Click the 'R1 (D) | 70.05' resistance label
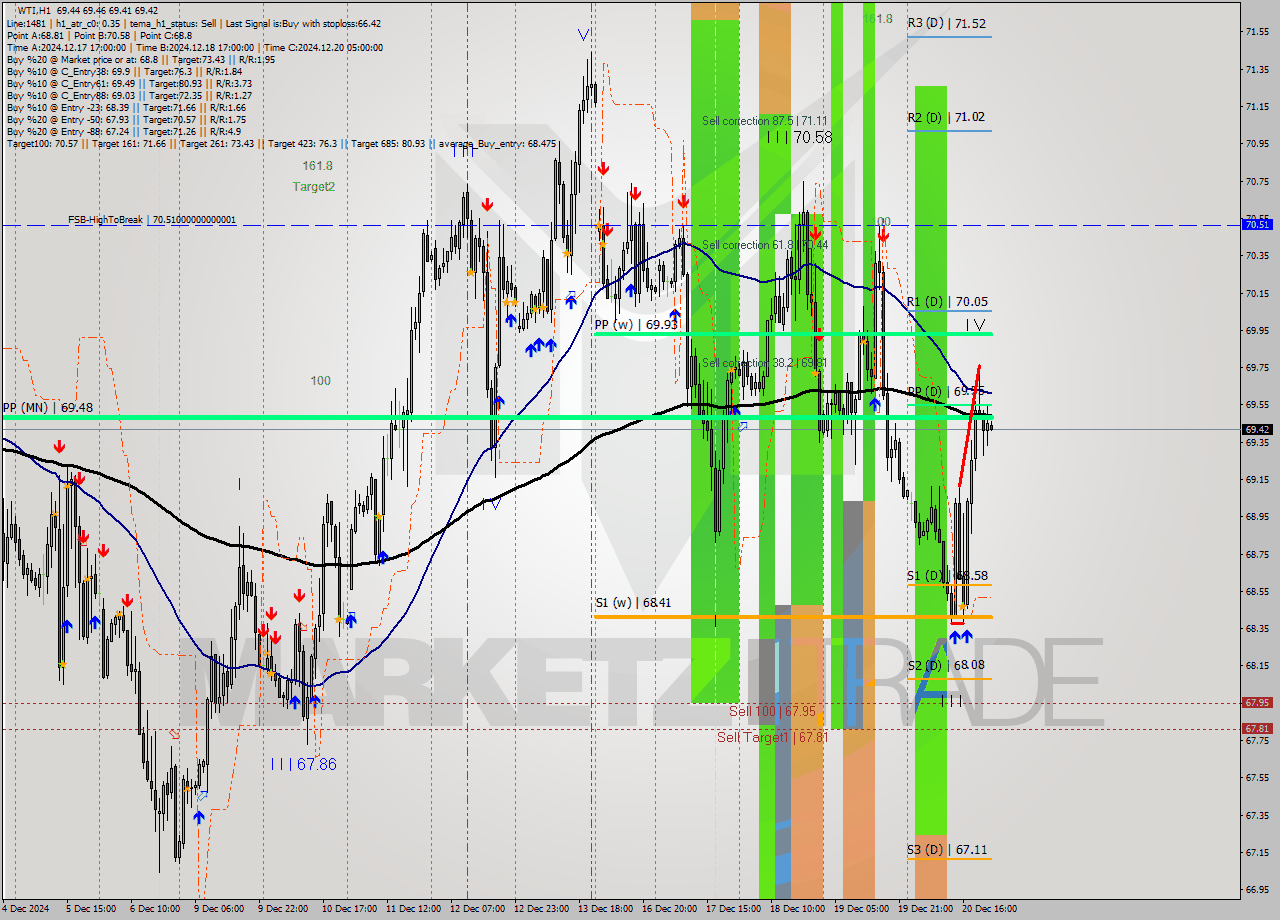 [947, 301]
